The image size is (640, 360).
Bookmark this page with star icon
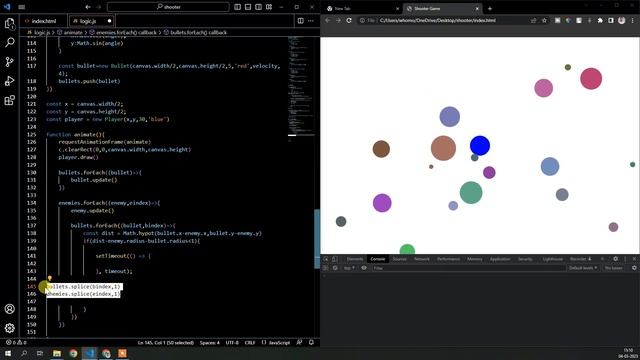point(544,20)
